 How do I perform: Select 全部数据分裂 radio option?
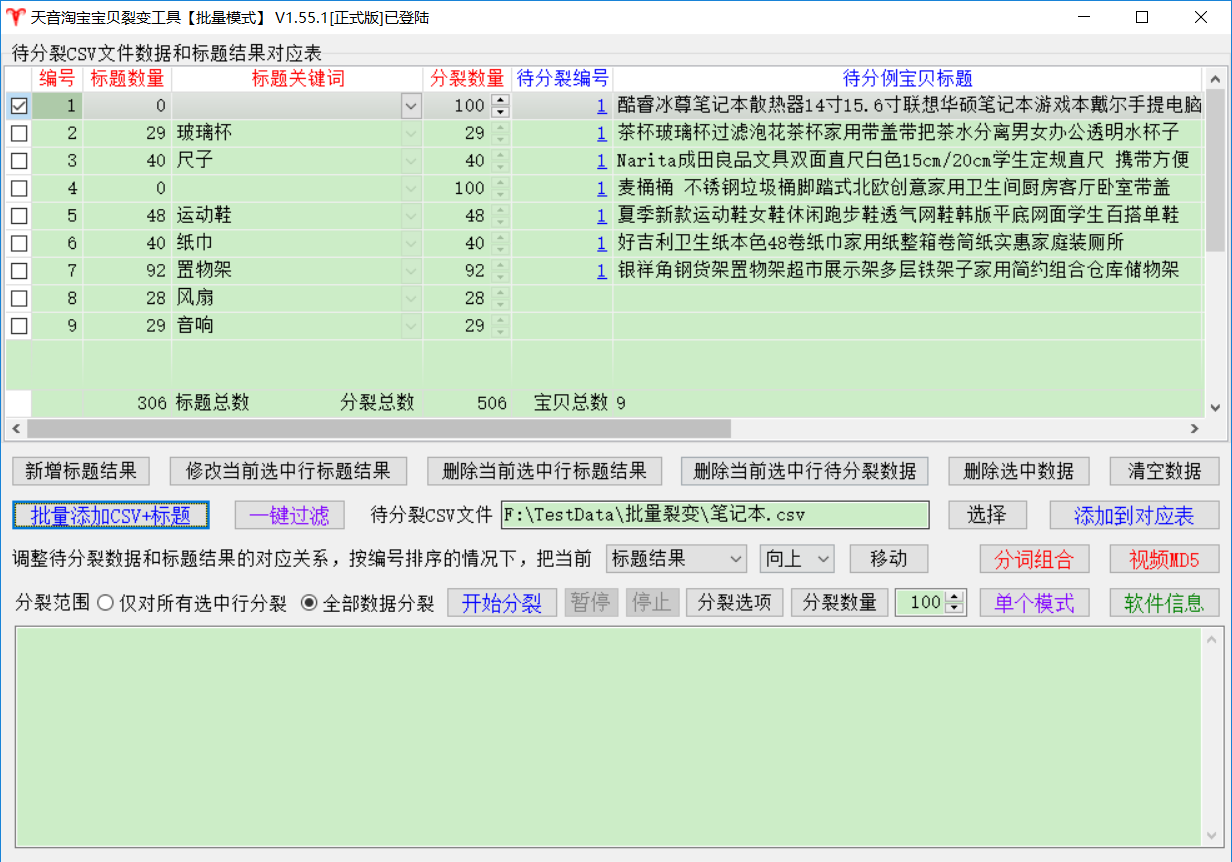(309, 603)
